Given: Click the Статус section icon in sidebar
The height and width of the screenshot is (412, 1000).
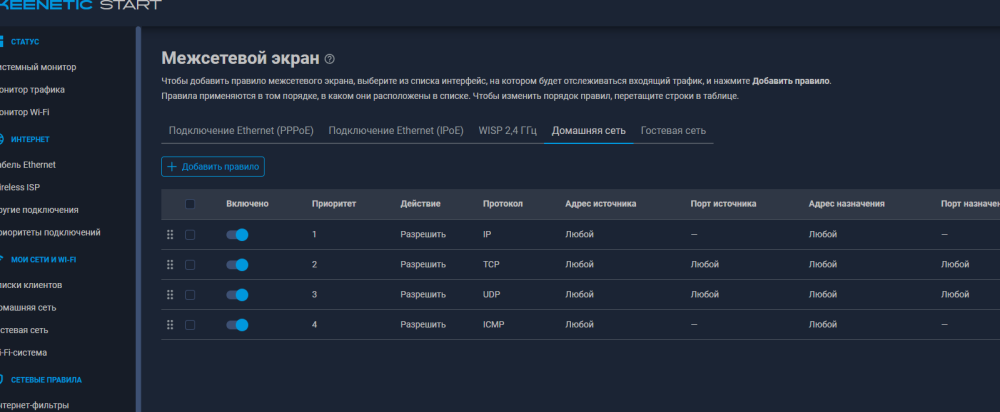Looking at the screenshot, I should (1, 41).
